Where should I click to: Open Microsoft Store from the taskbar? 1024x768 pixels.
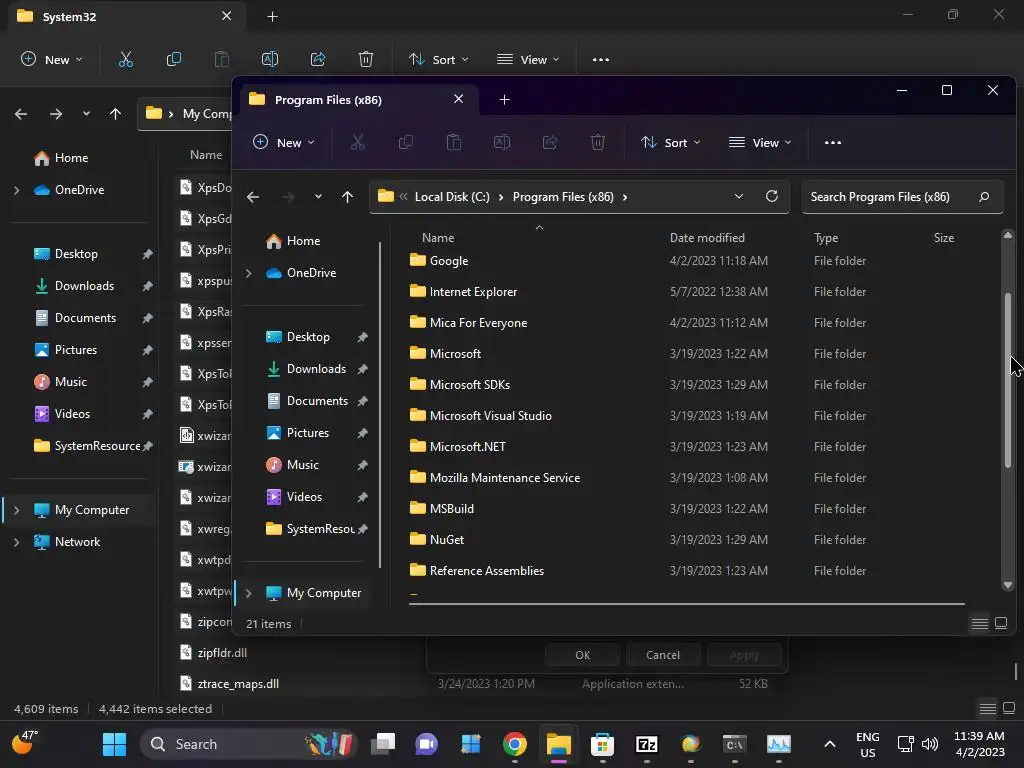pos(602,744)
